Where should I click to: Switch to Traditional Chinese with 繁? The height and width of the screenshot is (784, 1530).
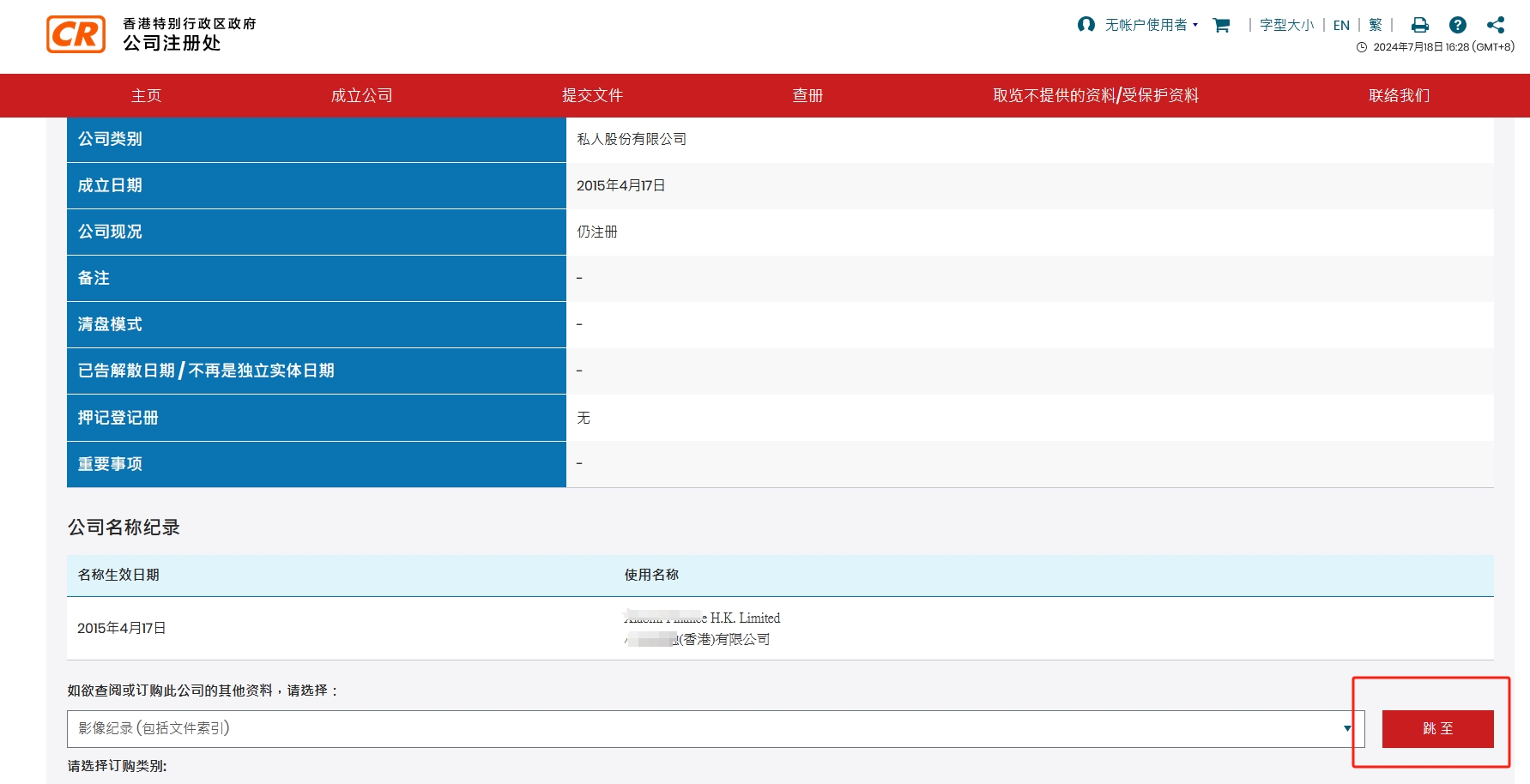(1376, 26)
